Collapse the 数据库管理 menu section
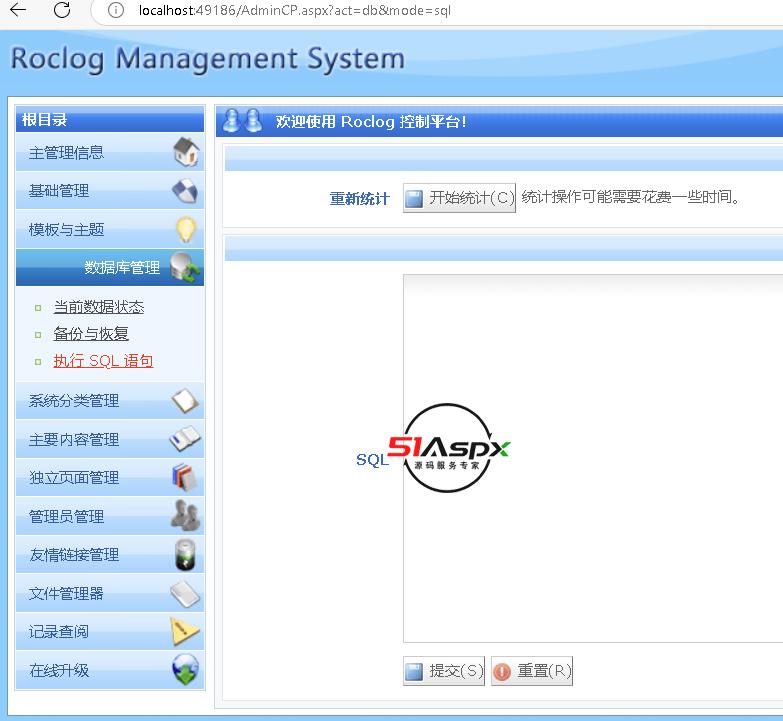The width and height of the screenshot is (783, 721). pyautogui.click(x=110, y=268)
